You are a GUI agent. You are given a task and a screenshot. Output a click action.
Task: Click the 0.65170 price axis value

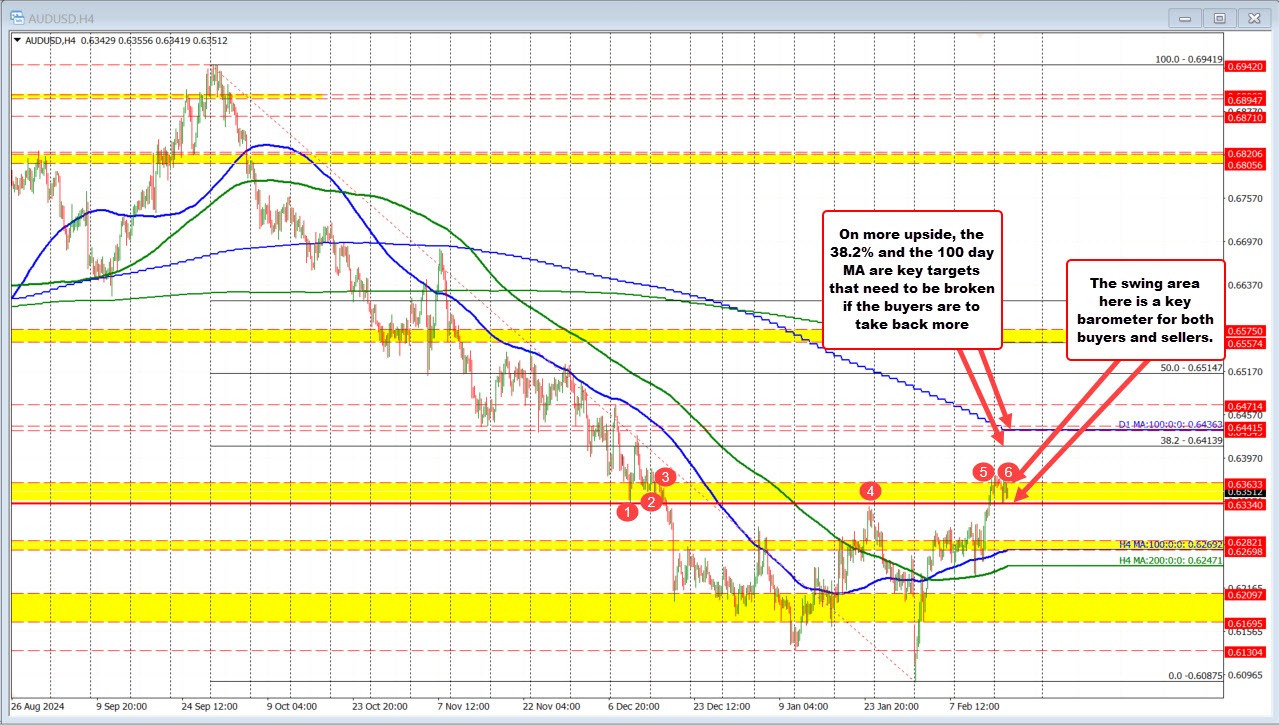pos(1246,371)
